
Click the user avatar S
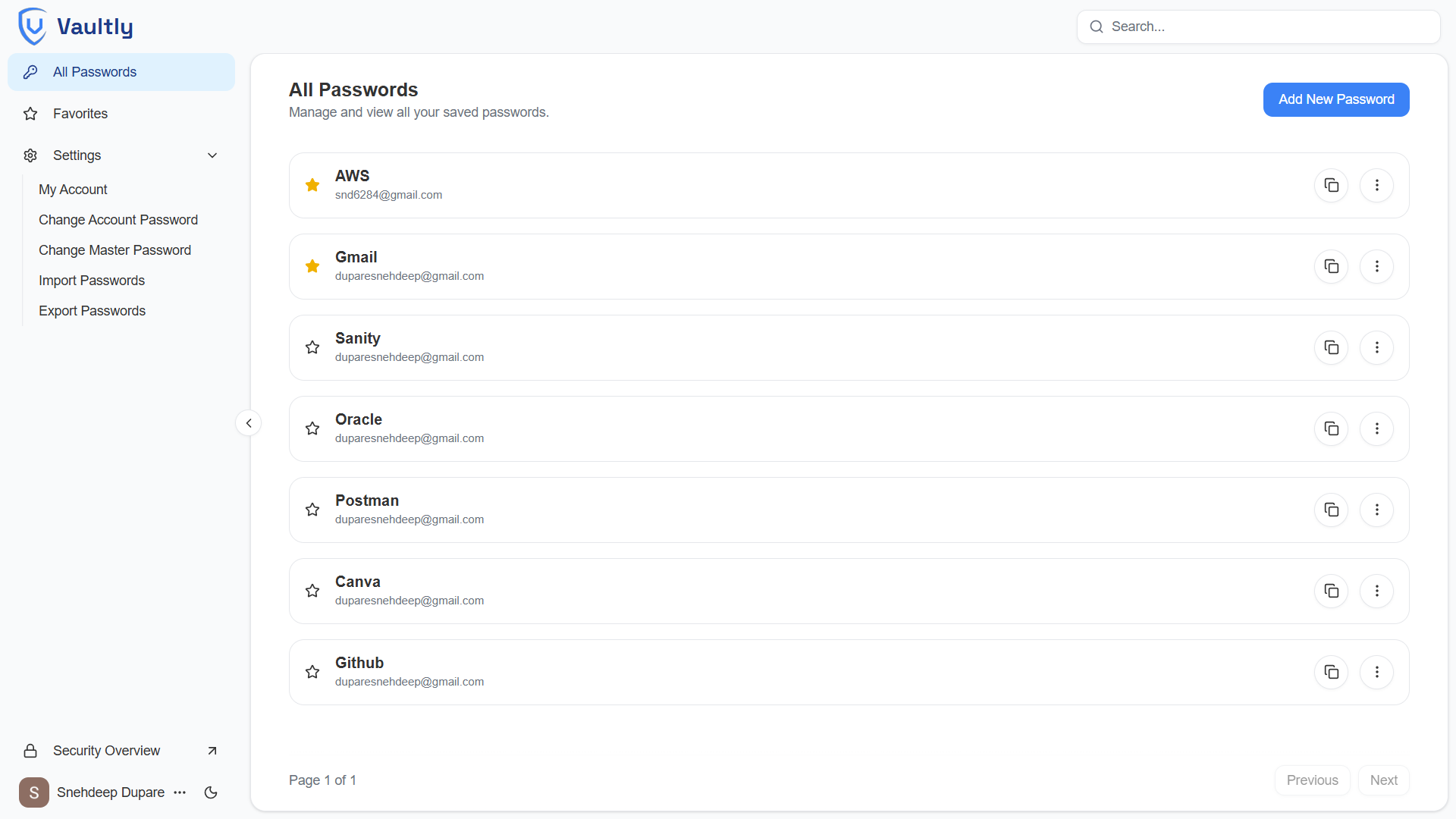click(x=33, y=792)
